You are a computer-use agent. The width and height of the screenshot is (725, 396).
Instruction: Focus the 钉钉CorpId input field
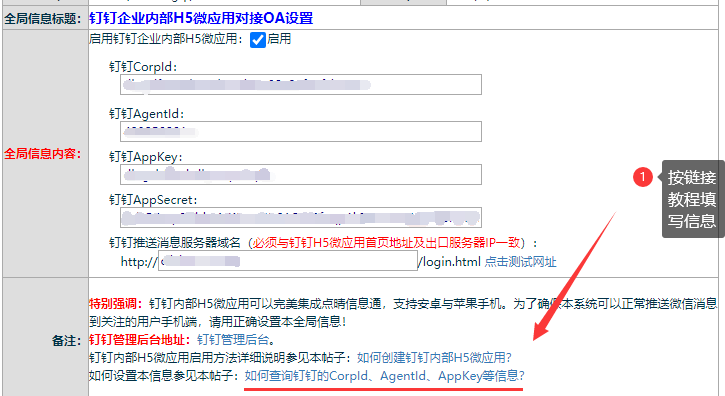[x=301, y=84]
